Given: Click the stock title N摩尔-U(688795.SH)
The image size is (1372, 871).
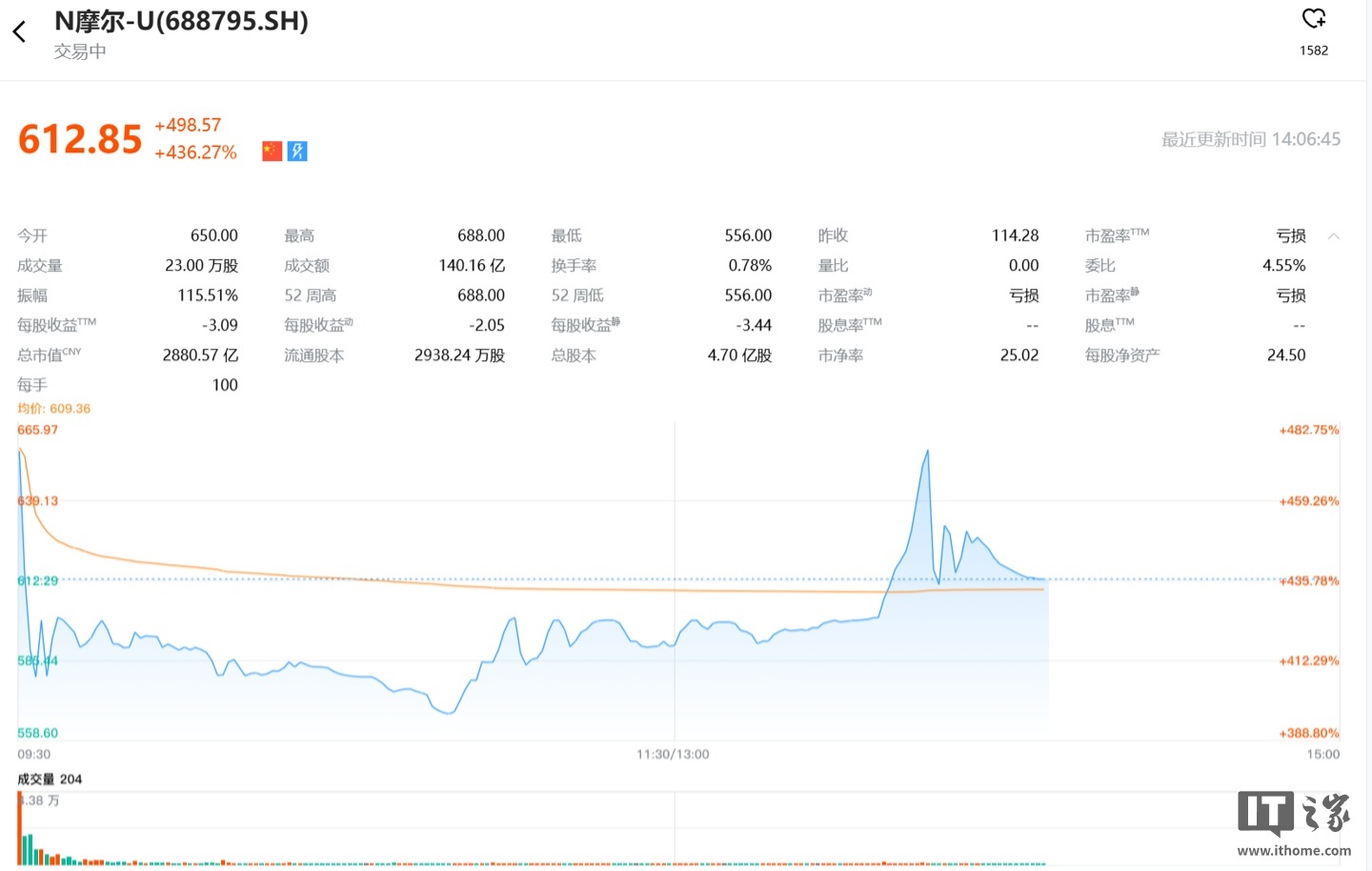Looking at the screenshot, I should click(x=181, y=21).
